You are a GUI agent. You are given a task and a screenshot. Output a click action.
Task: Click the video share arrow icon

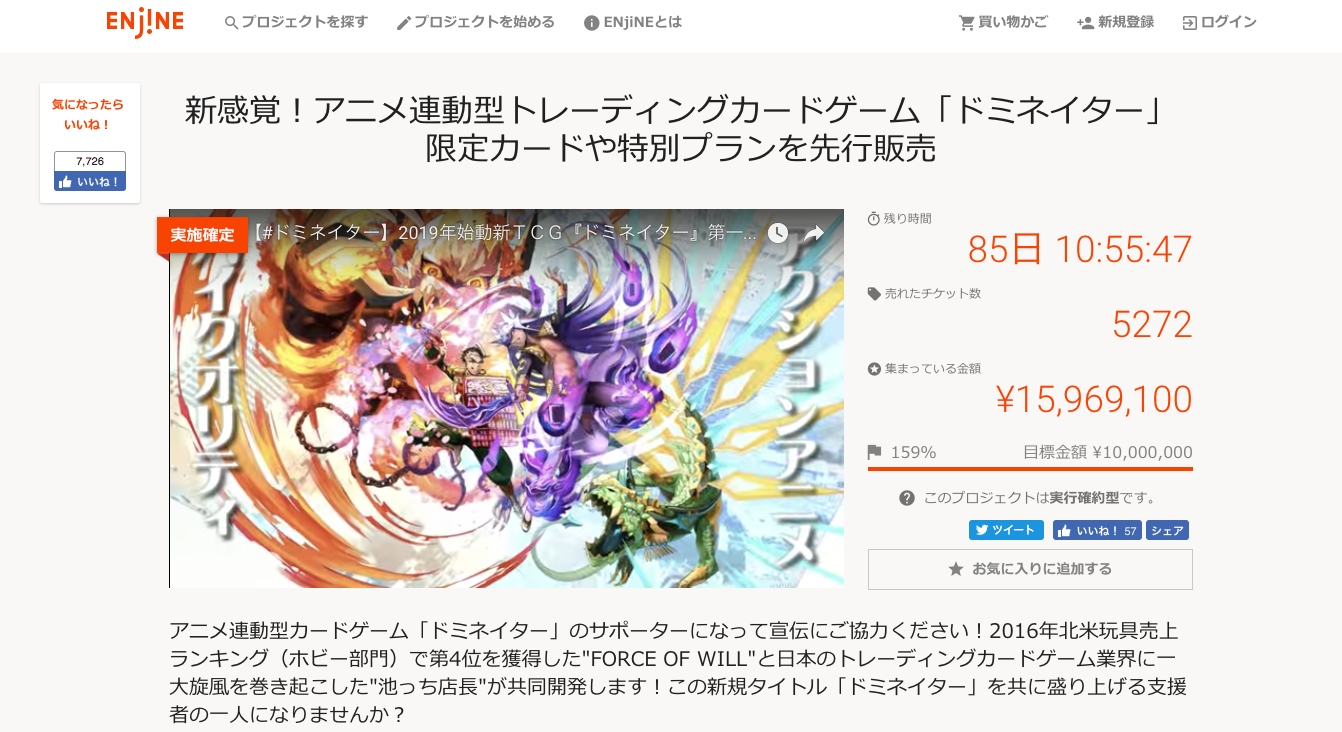[x=814, y=233]
